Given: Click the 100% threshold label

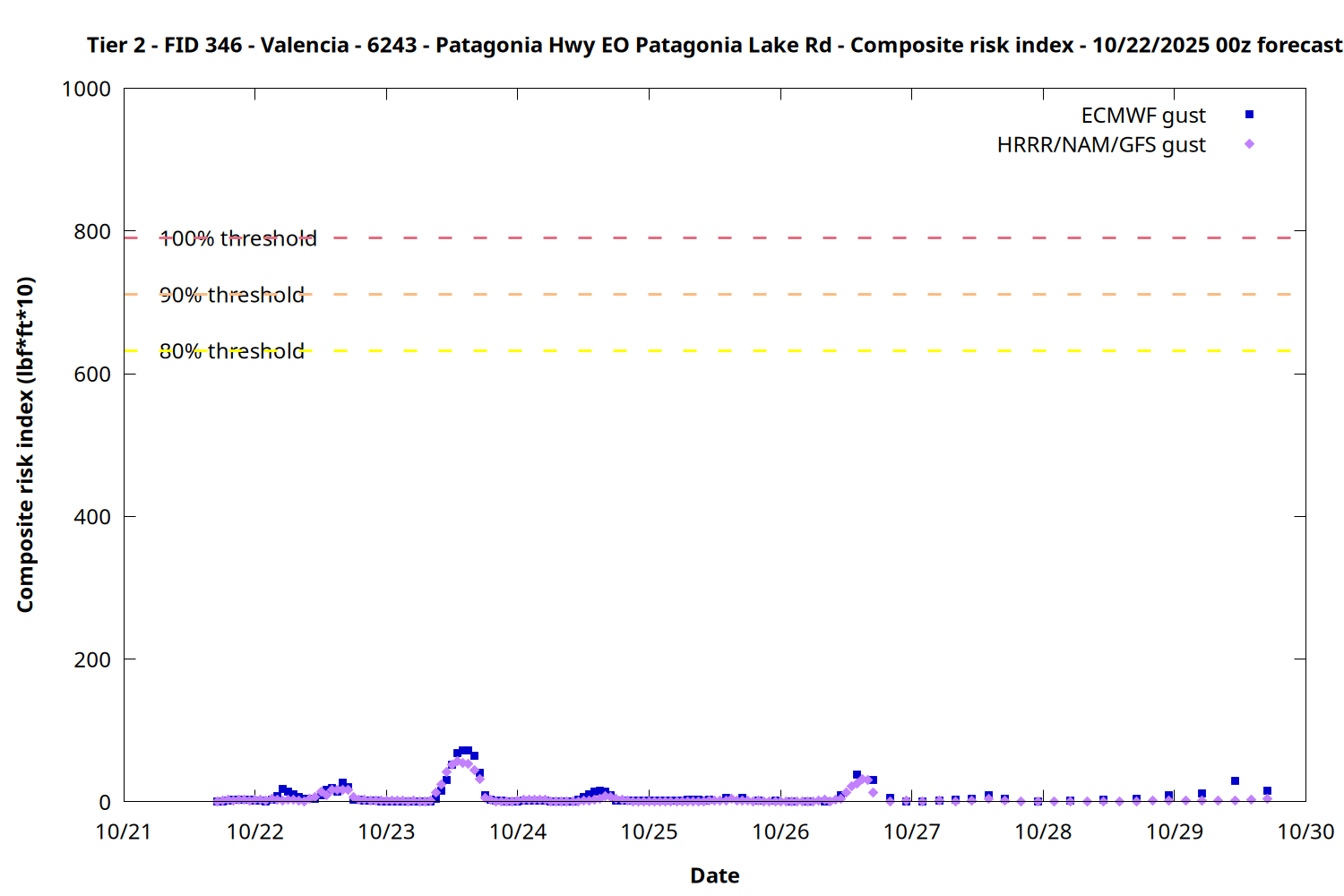Looking at the screenshot, I should pyautogui.click(x=238, y=238).
